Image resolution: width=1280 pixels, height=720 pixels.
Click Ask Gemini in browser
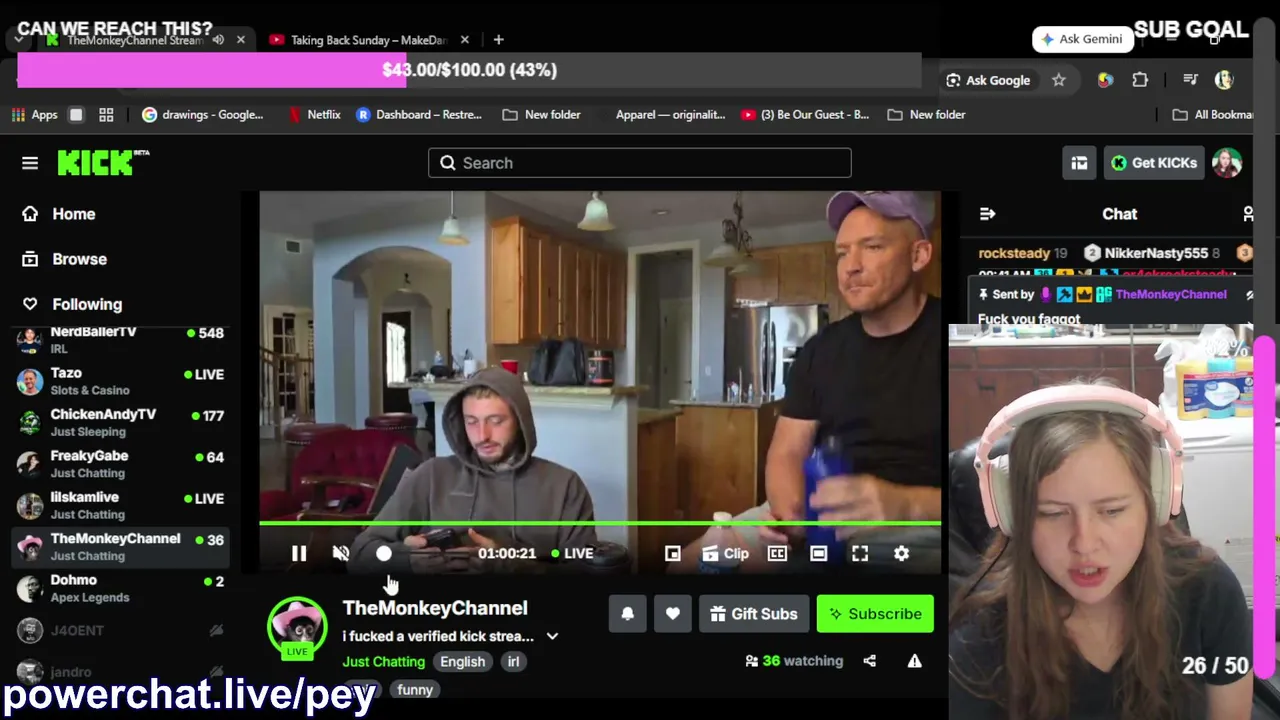1083,39
